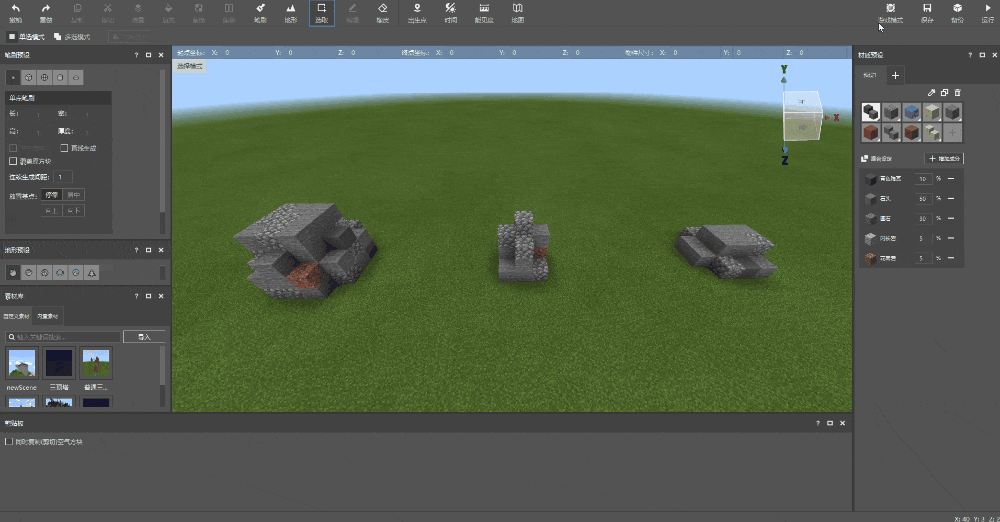Select the blue block material swatch
The width and height of the screenshot is (1000, 522).
pyautogui.click(x=910, y=112)
